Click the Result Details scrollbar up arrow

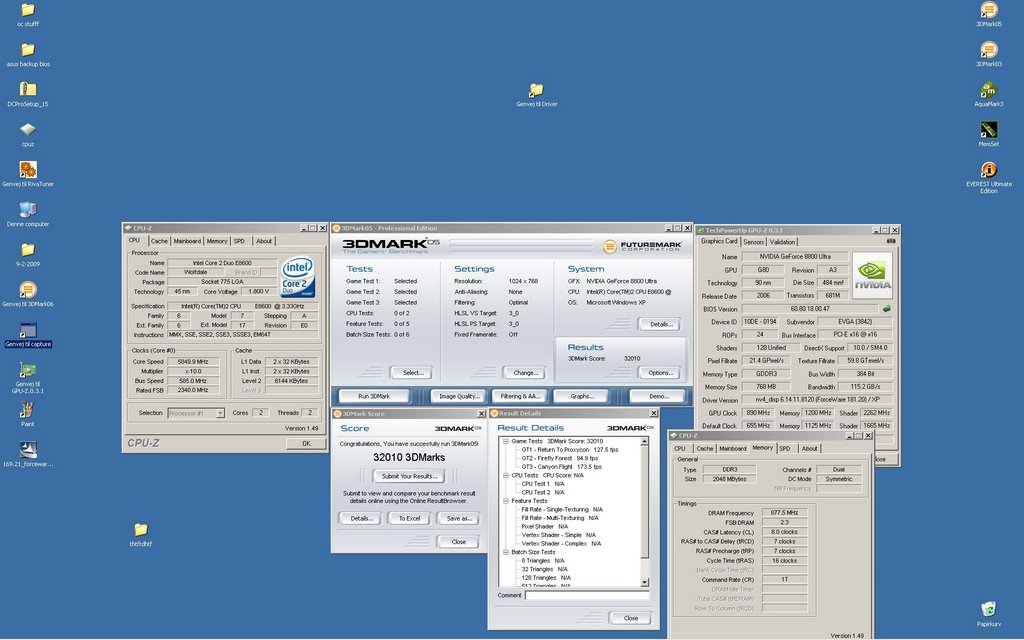(x=645, y=441)
